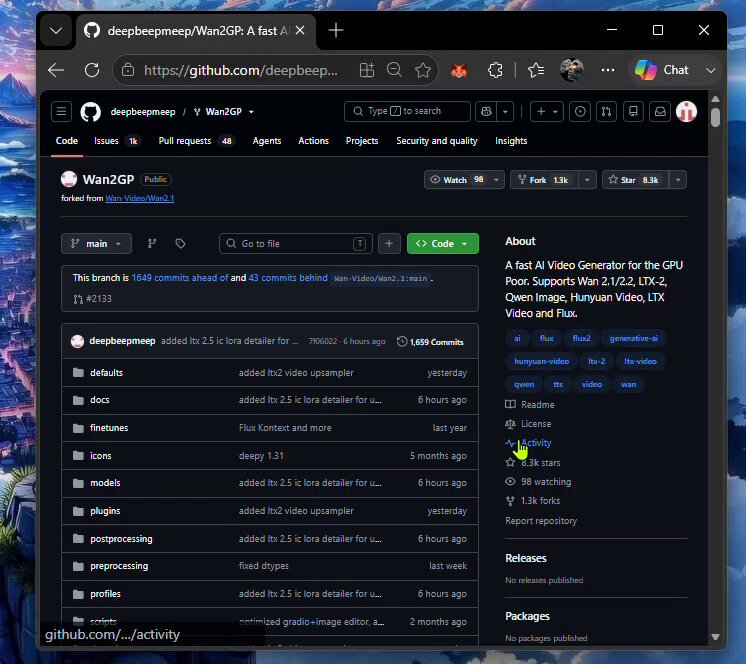Expand the Chat button dropdown arrow
746x664 pixels.
[711, 70]
